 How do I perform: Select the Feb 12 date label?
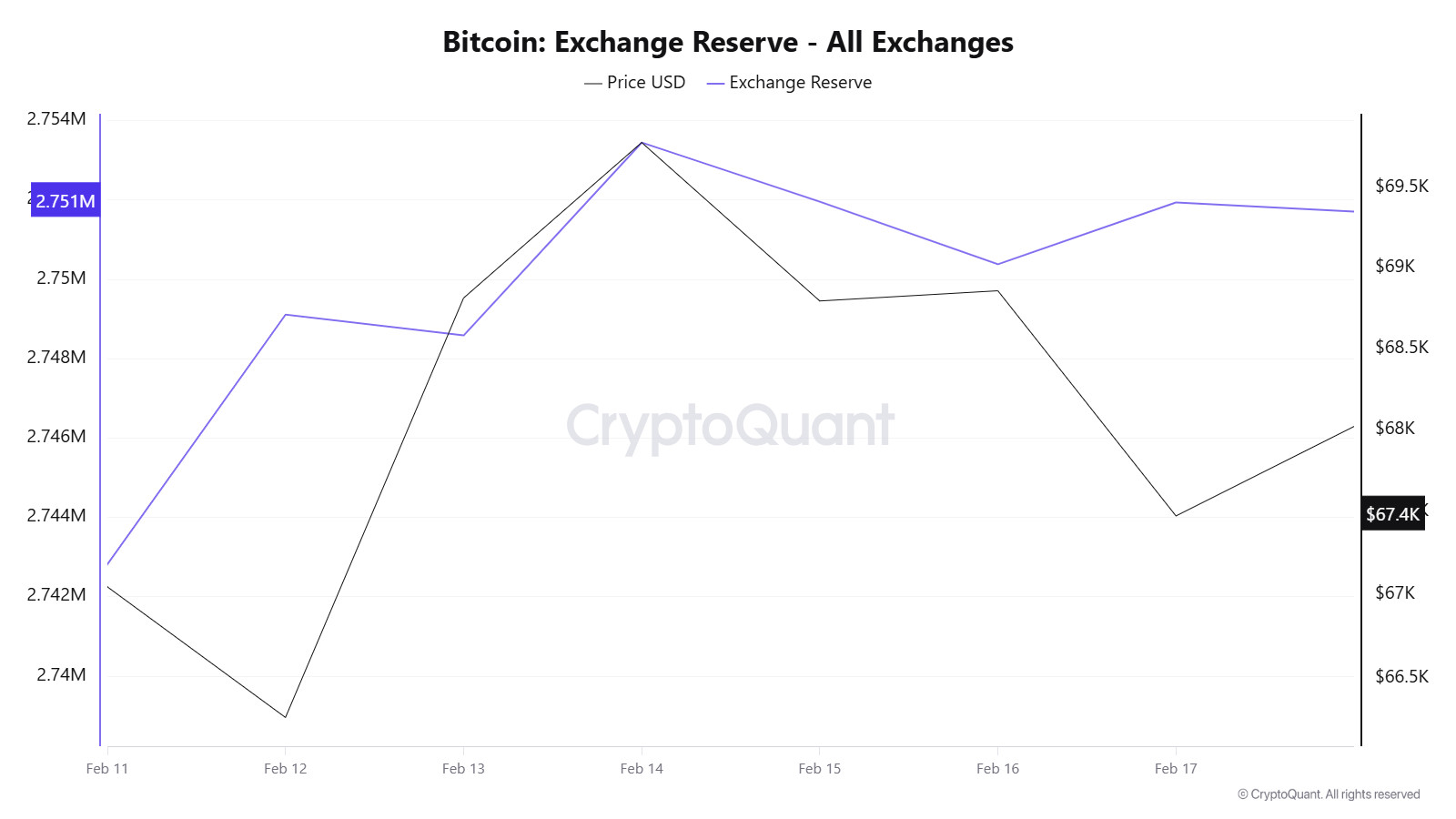click(286, 769)
